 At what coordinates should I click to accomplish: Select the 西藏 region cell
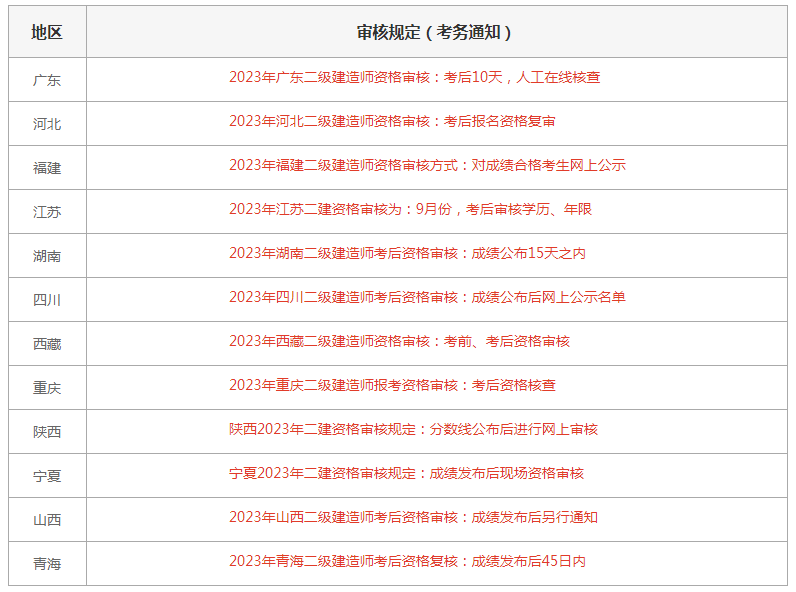click(x=47, y=344)
